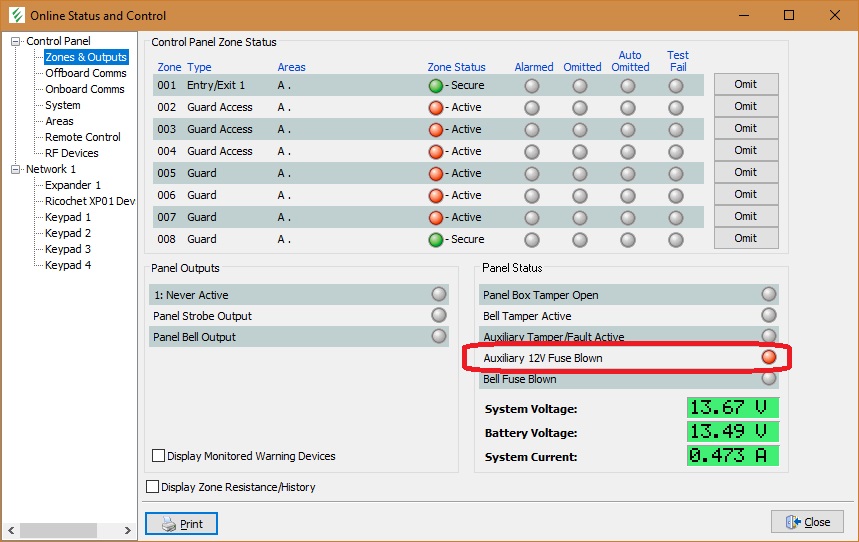Omit zone 005 Guard
The height and width of the screenshot is (542, 859).
pos(746,172)
